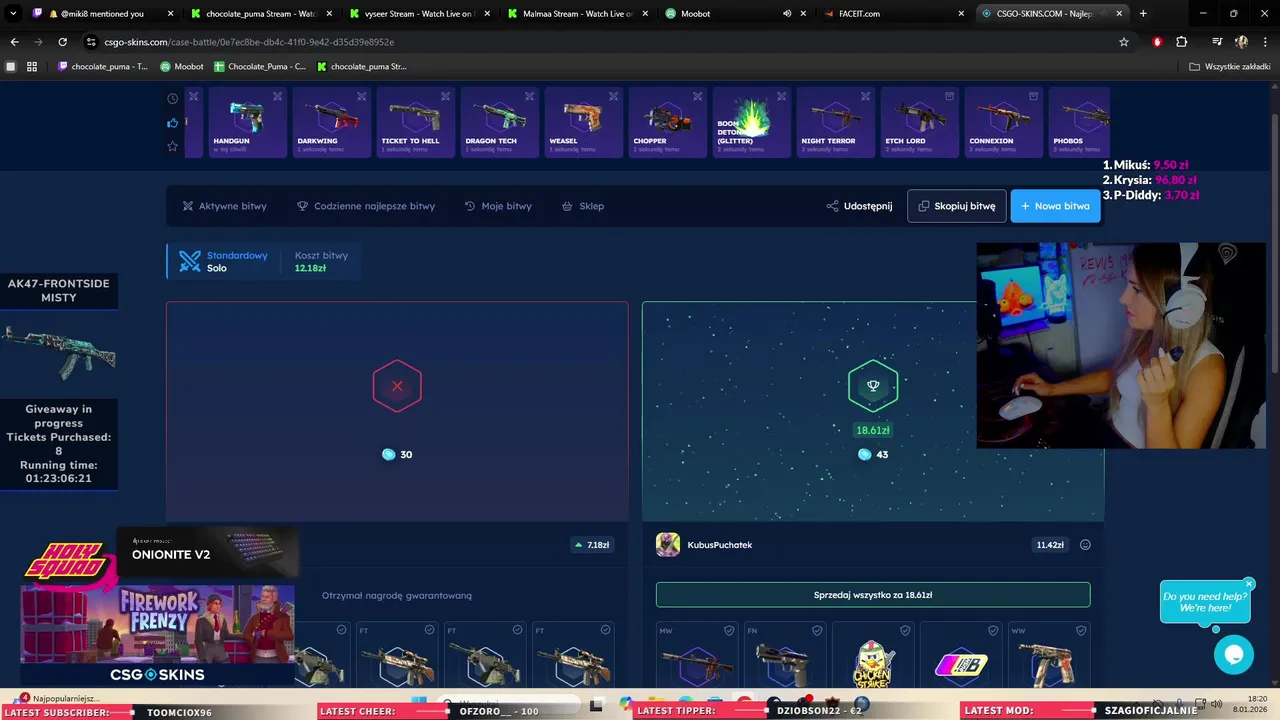Click the red X hexagon loser icon
Viewport: 1280px width, 720px height.
[397, 386]
